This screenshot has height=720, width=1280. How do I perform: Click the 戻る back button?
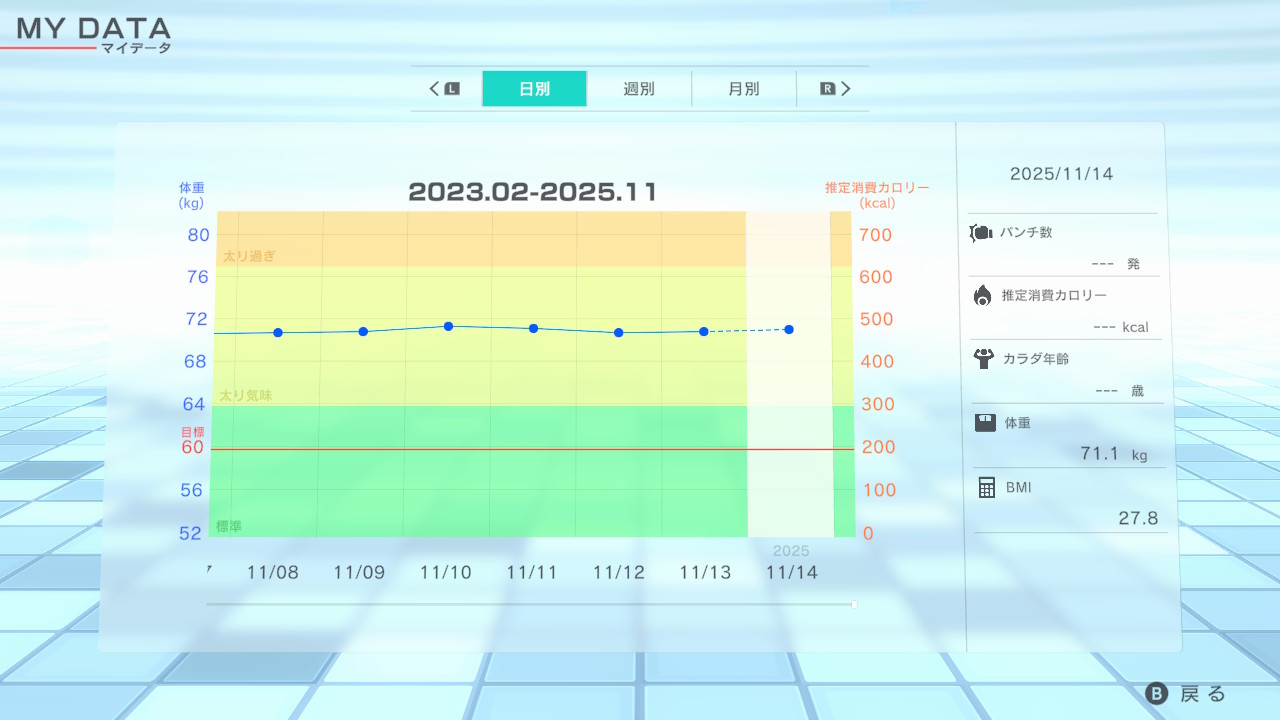coord(1187,694)
